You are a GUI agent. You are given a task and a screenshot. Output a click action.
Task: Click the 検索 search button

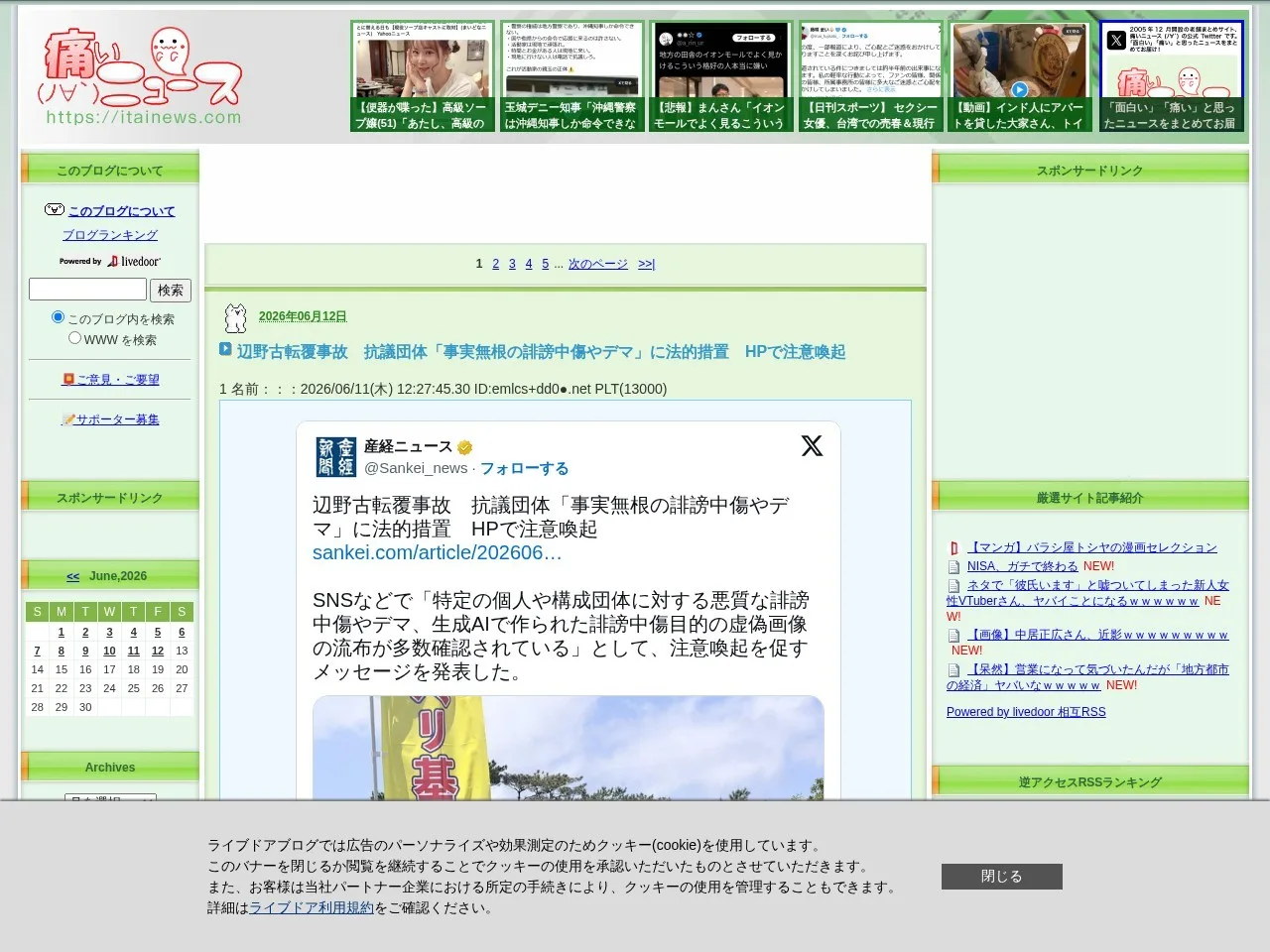171,290
